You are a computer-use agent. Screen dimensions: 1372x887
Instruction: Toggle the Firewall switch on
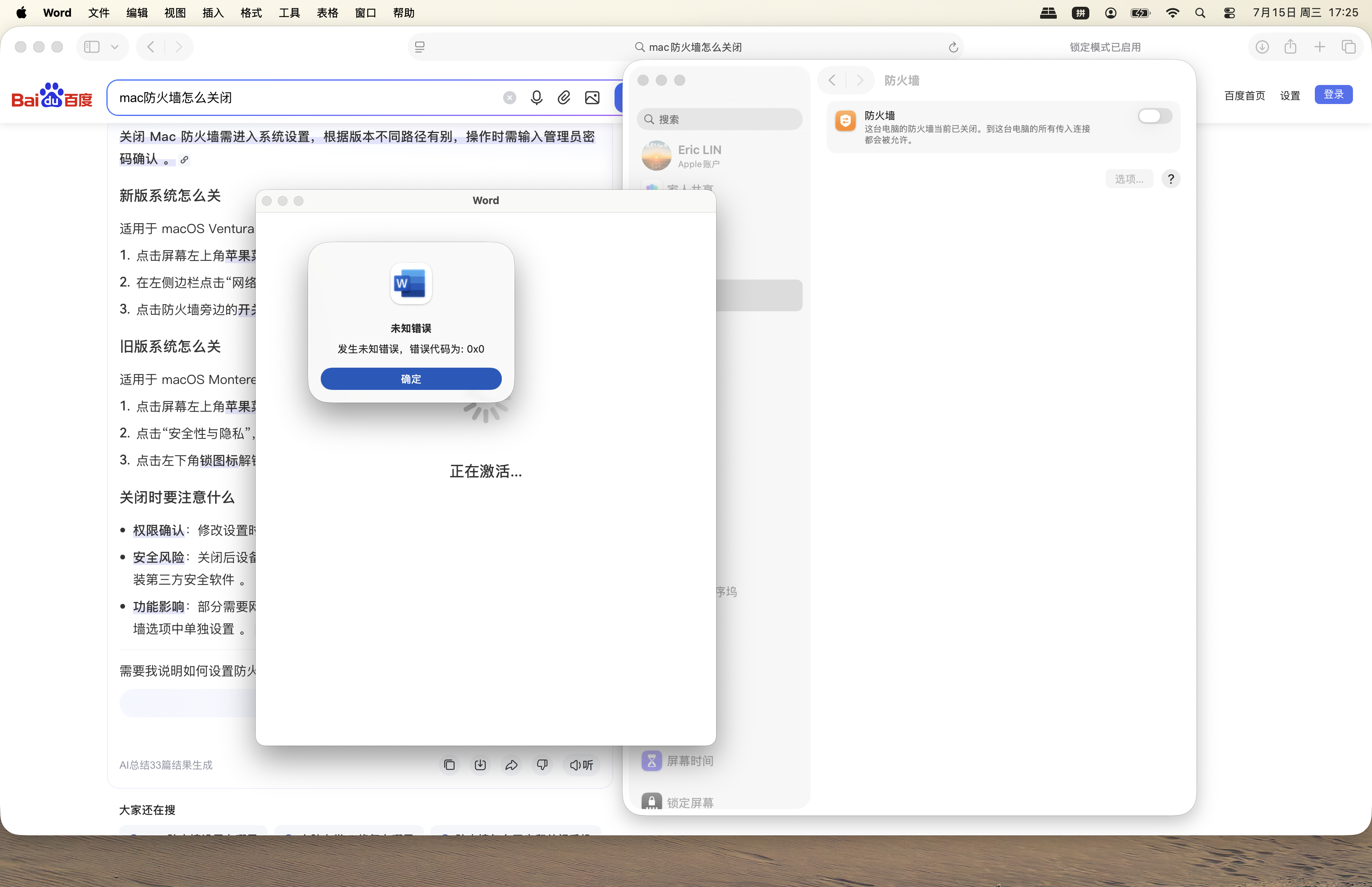point(1154,116)
